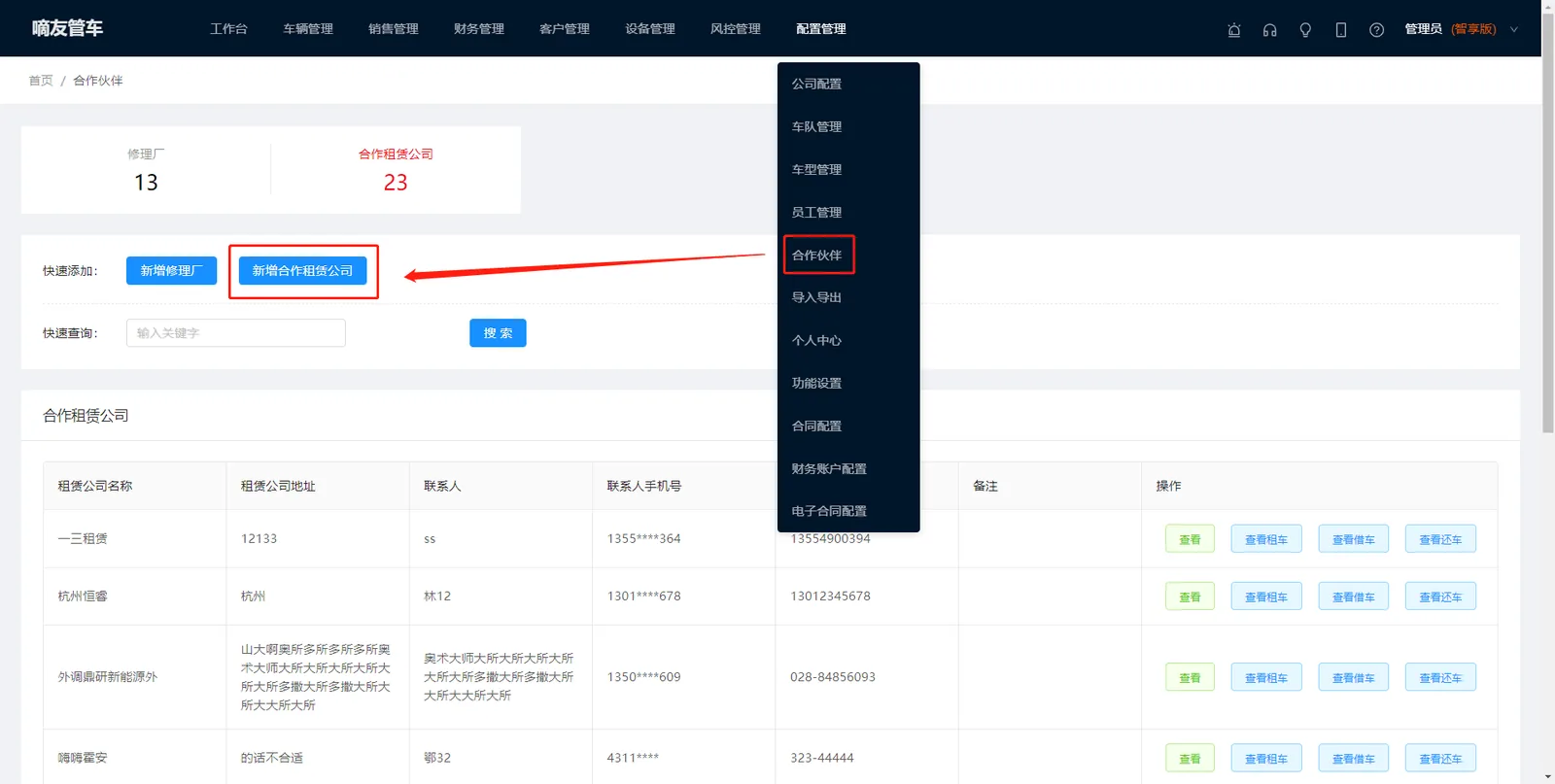Select 电子合同配置 in the dropdown menu
Screen dimensions: 1555x784
[848, 511]
